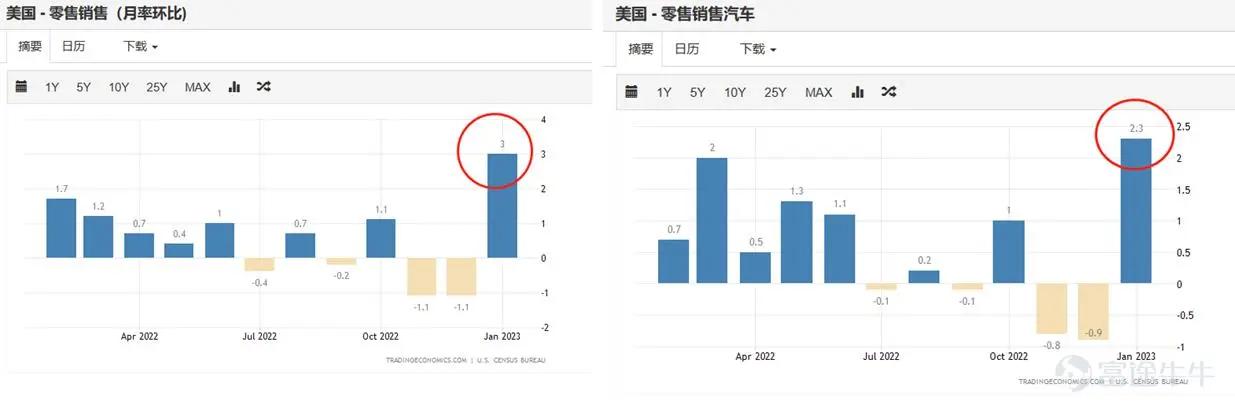Click the 1.7 bar in left chart
1235x410 pixels.
click(61, 228)
